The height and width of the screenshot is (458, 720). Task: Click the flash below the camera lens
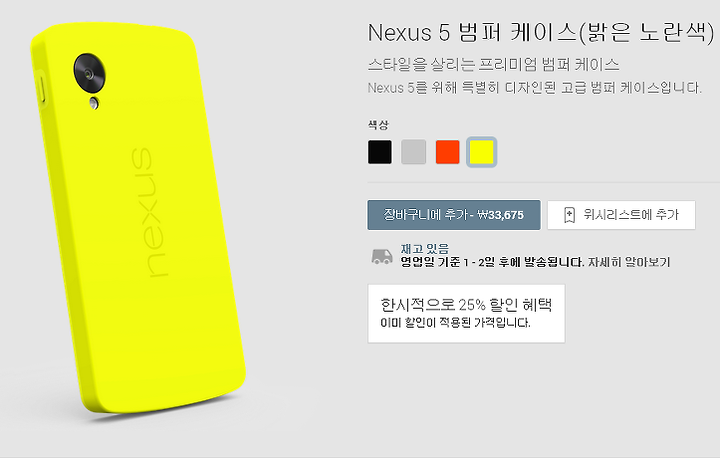tap(94, 103)
